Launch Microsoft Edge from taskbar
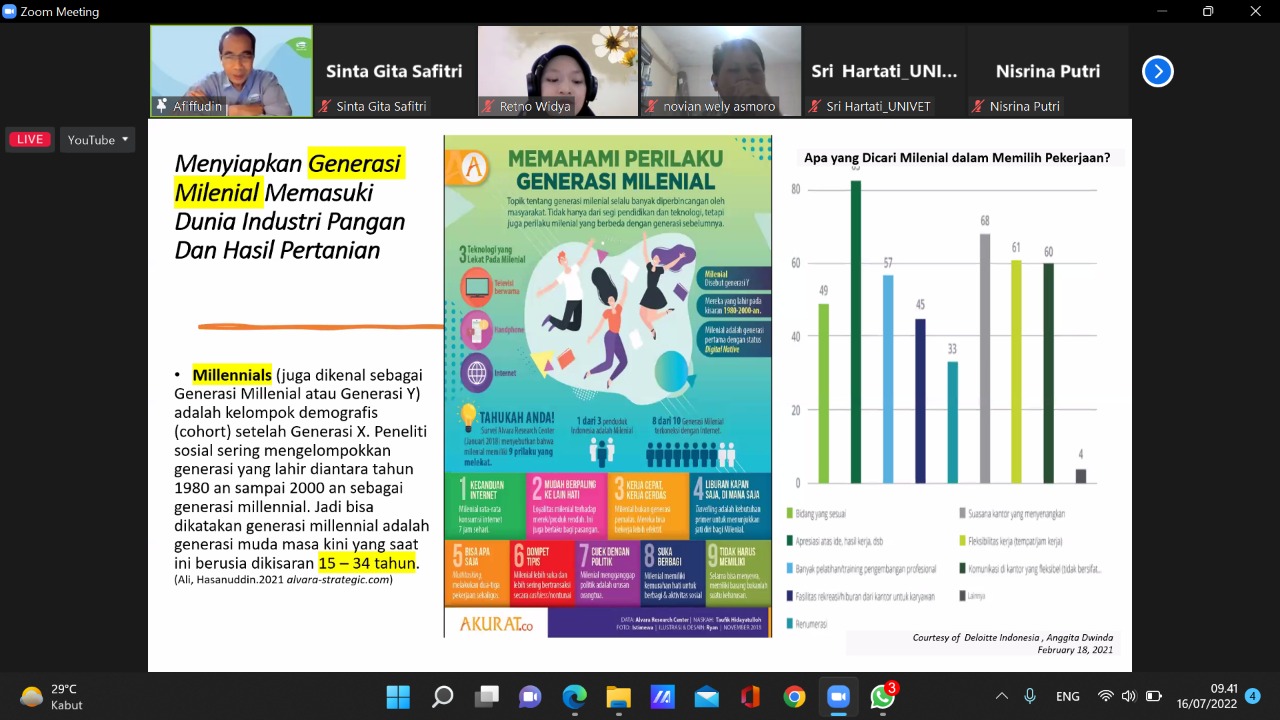The image size is (1280, 720). [x=574, y=697]
